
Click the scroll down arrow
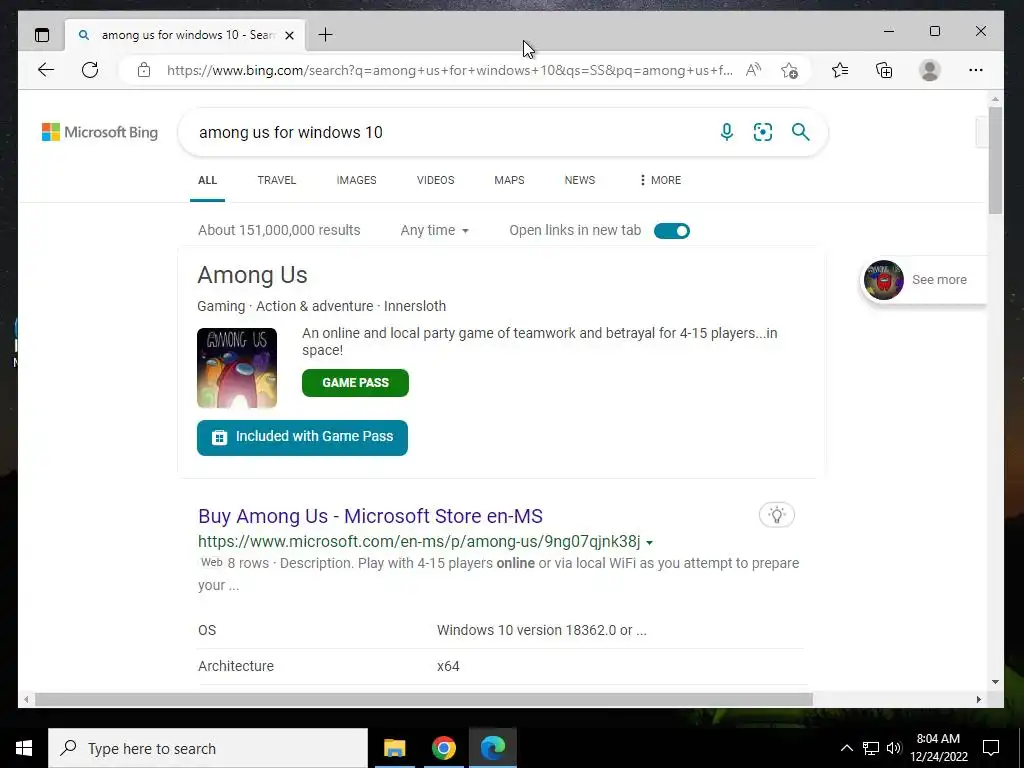(x=995, y=682)
